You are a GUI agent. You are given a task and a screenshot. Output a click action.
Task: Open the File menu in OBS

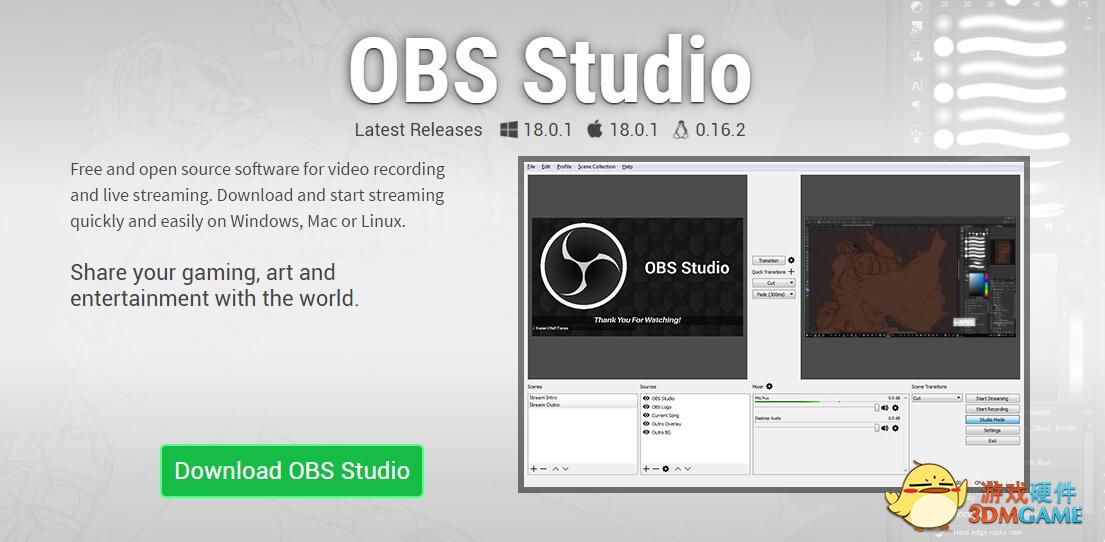click(x=531, y=167)
